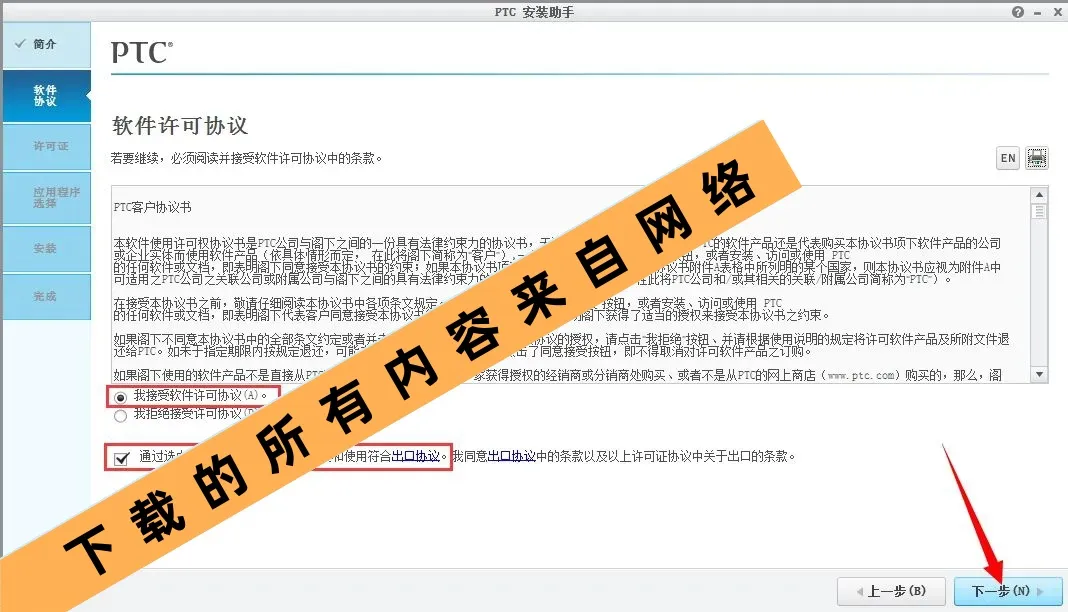Select 我接受软件许可协议 radio button
This screenshot has height=612, width=1069.
point(121,397)
